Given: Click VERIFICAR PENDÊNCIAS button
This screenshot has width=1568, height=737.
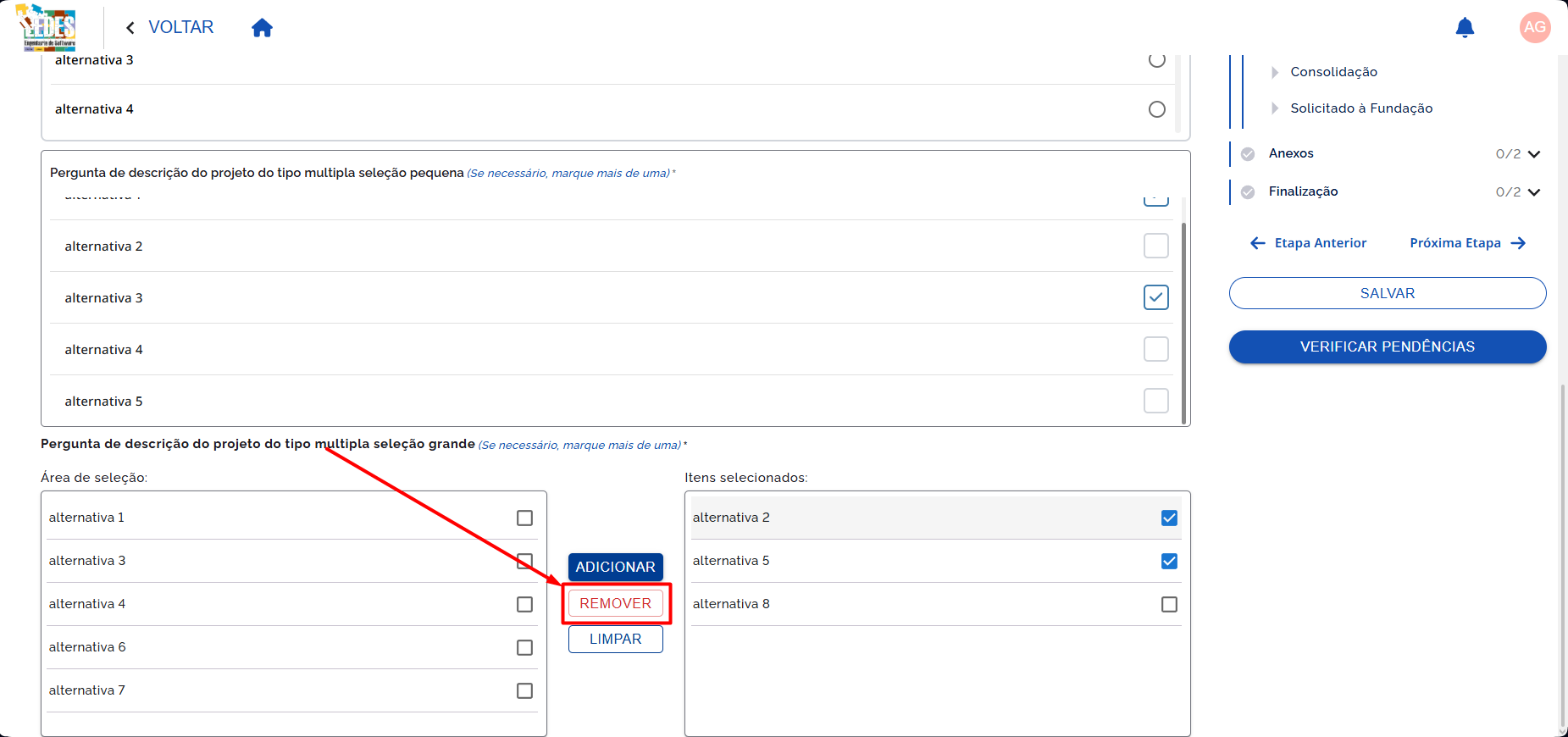Looking at the screenshot, I should (1388, 346).
